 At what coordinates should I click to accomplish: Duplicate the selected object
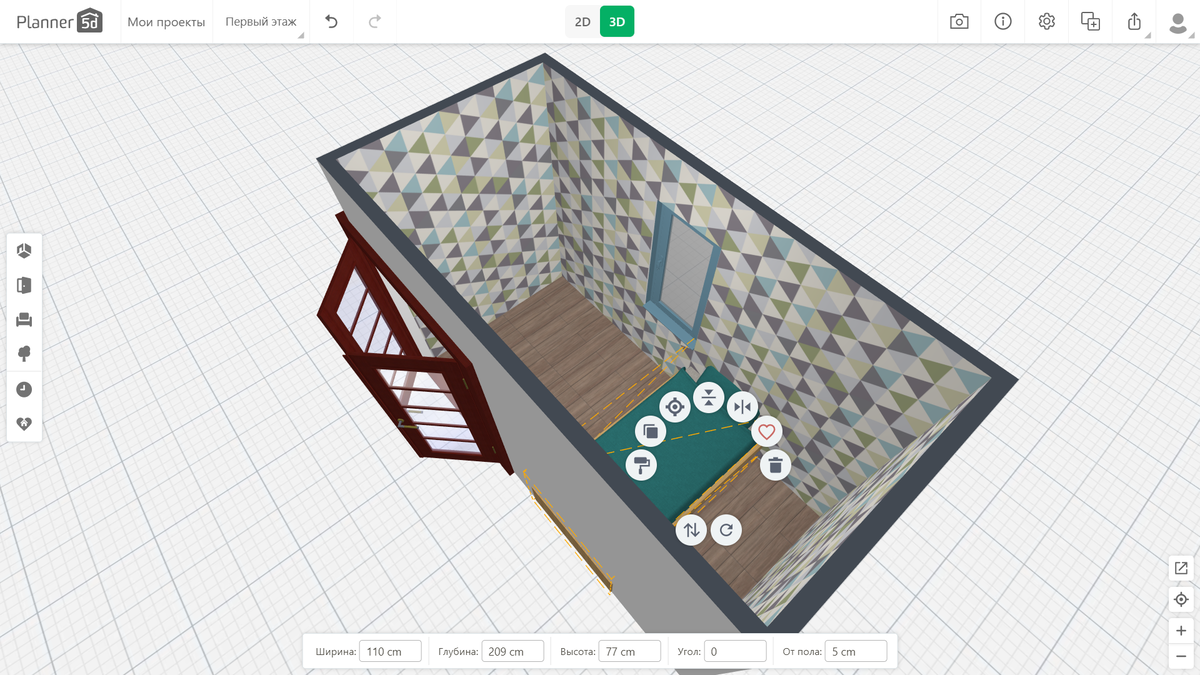(650, 432)
